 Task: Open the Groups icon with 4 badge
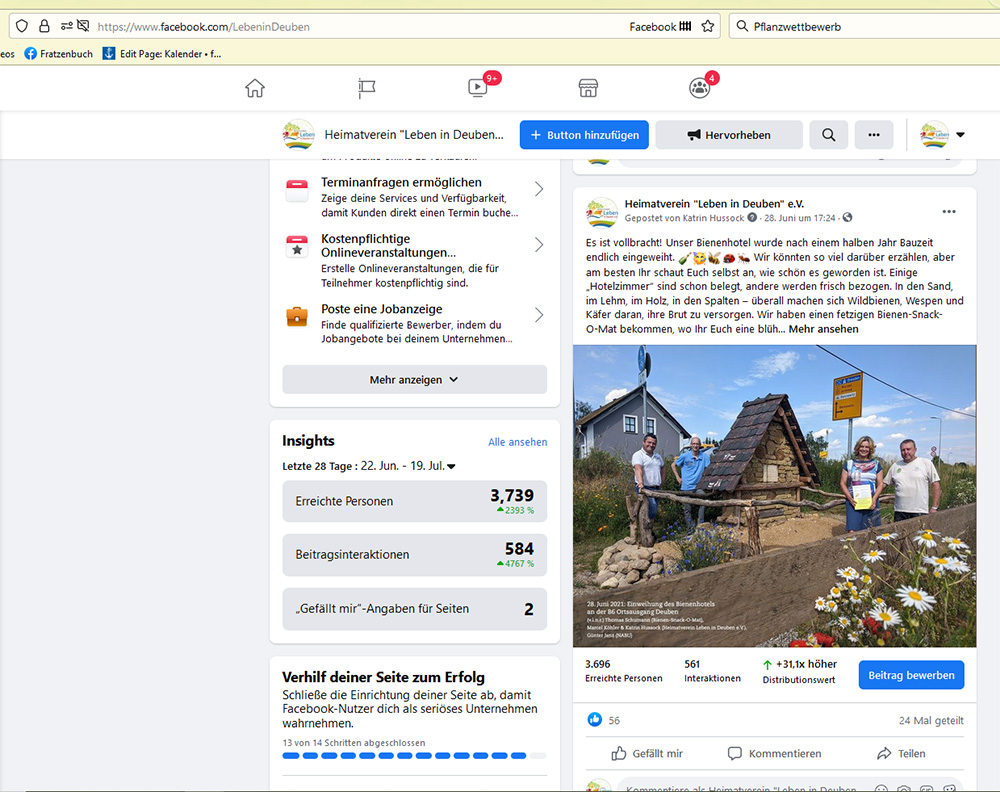[699, 88]
